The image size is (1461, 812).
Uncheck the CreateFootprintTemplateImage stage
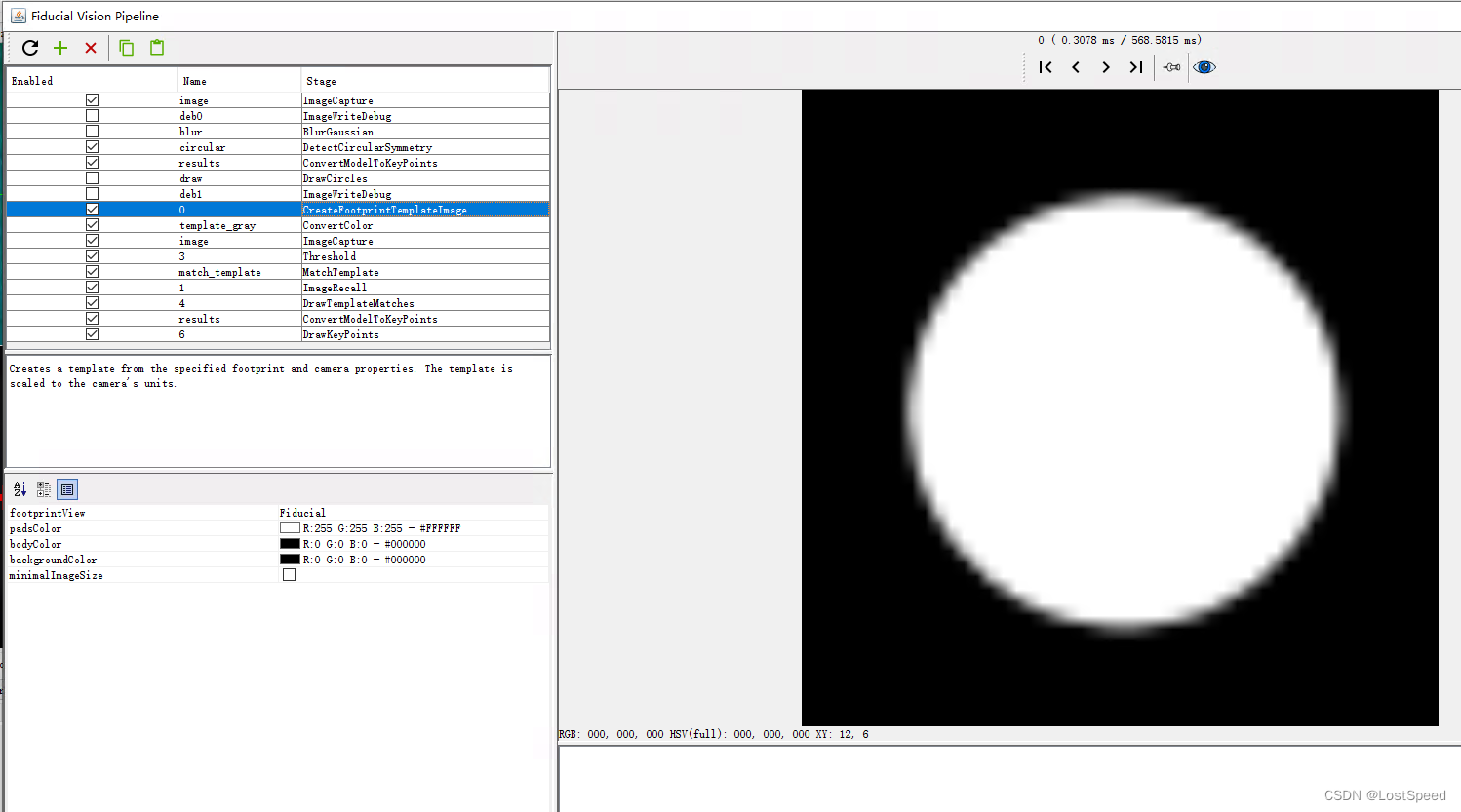click(x=92, y=210)
